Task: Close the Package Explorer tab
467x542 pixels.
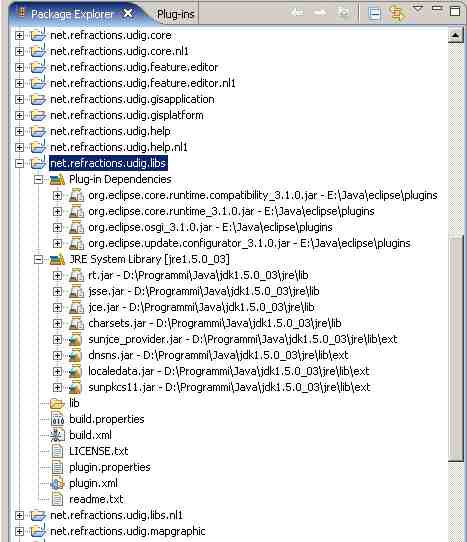Action: pyautogui.click(x=128, y=13)
